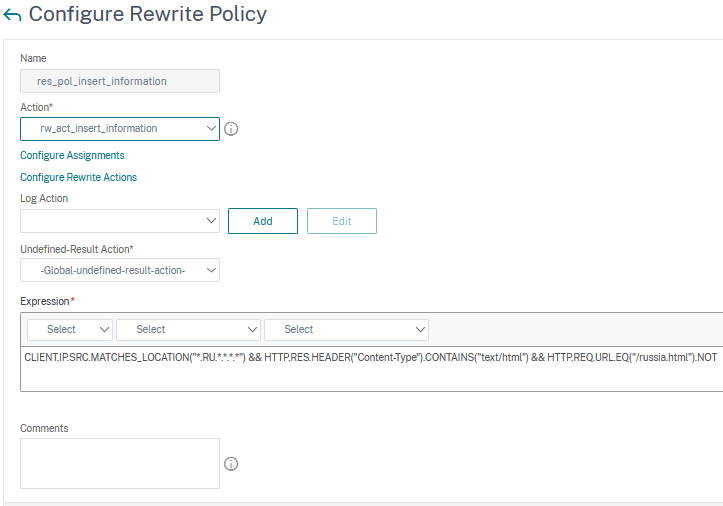Click inside the Expression text area
The height and width of the screenshot is (506, 723).
tap(372, 369)
